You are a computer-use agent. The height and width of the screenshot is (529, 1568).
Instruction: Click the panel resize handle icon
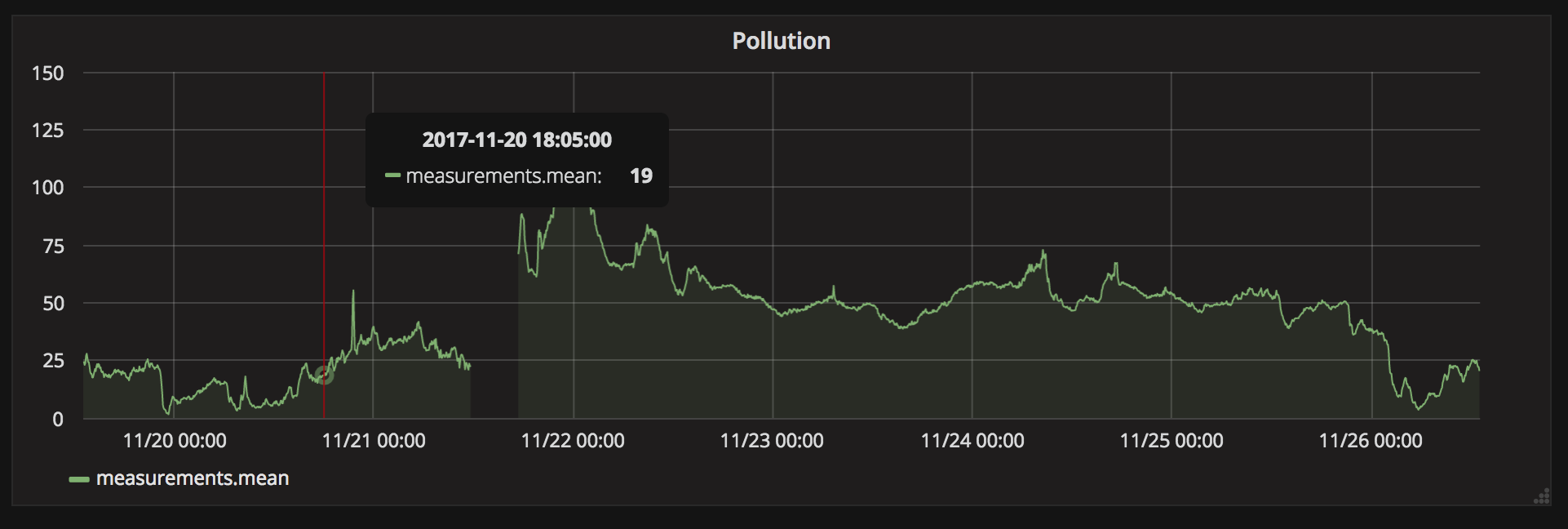pos(1541,496)
